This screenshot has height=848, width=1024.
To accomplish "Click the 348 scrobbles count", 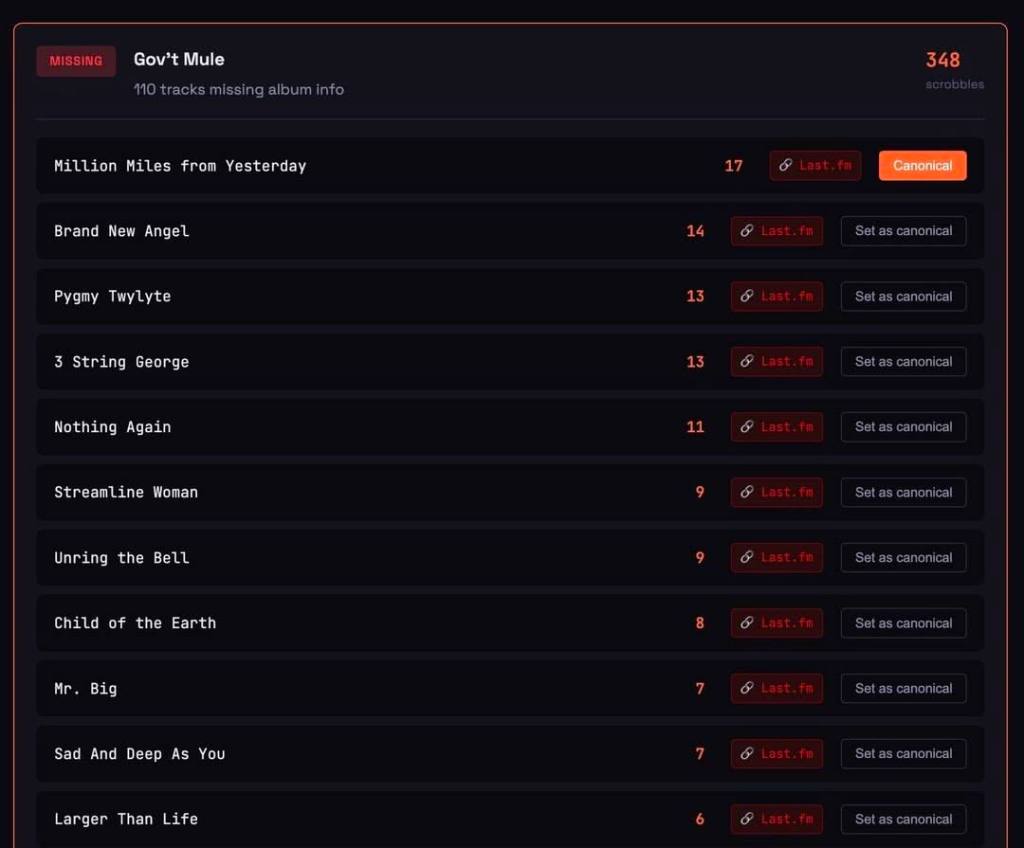I will coord(943,60).
